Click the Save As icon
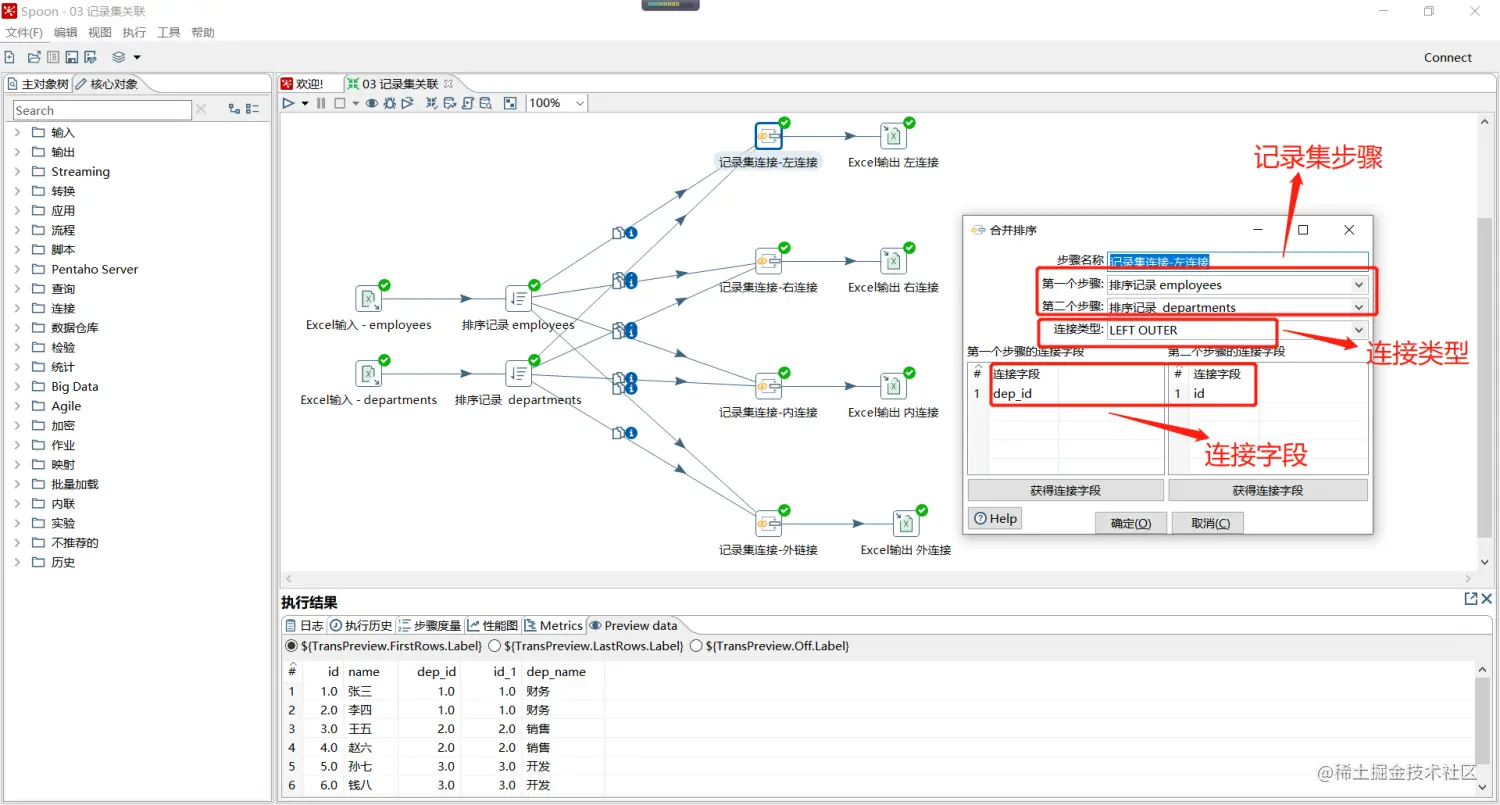 pyautogui.click(x=90, y=57)
